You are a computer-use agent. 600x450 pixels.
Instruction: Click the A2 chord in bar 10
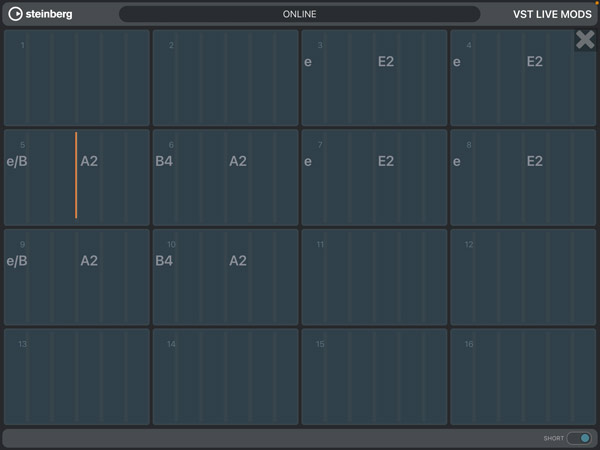(238, 261)
